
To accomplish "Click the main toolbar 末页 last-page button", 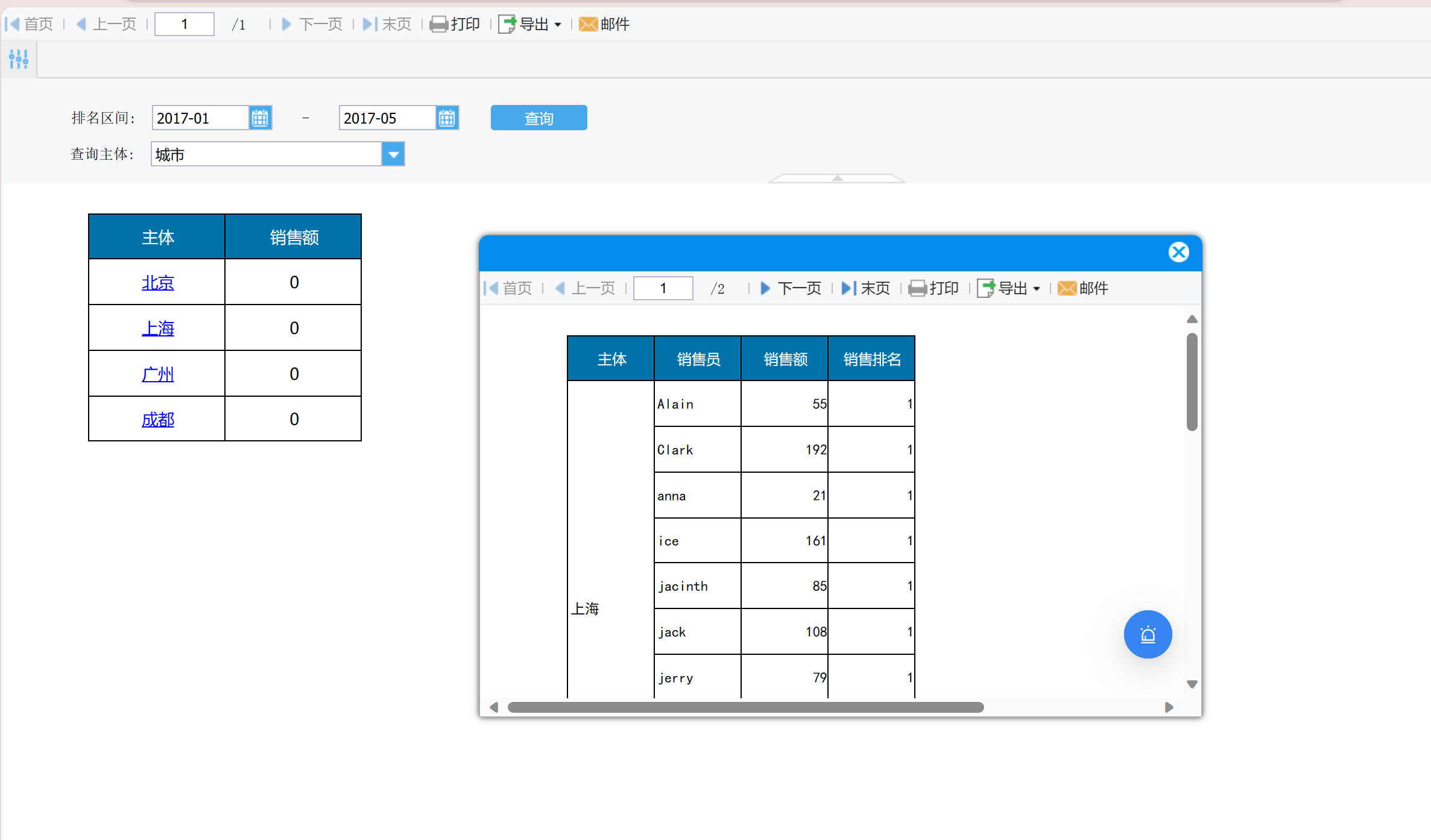I will tap(387, 24).
